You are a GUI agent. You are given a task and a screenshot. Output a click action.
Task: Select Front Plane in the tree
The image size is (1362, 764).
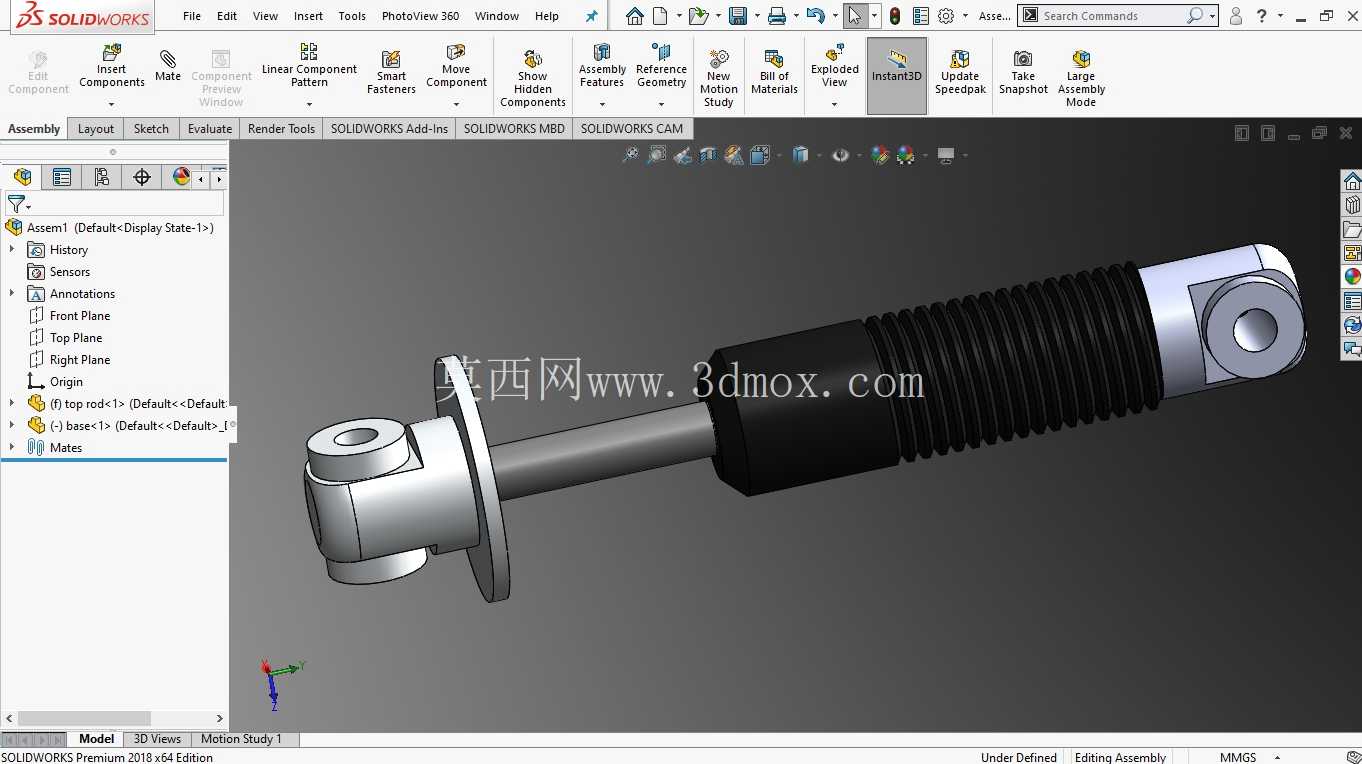click(x=80, y=316)
